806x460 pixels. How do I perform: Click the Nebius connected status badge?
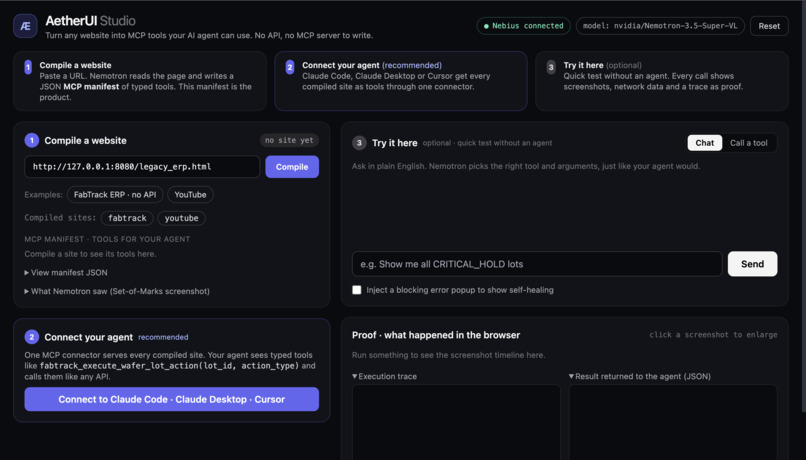pyautogui.click(x=524, y=26)
